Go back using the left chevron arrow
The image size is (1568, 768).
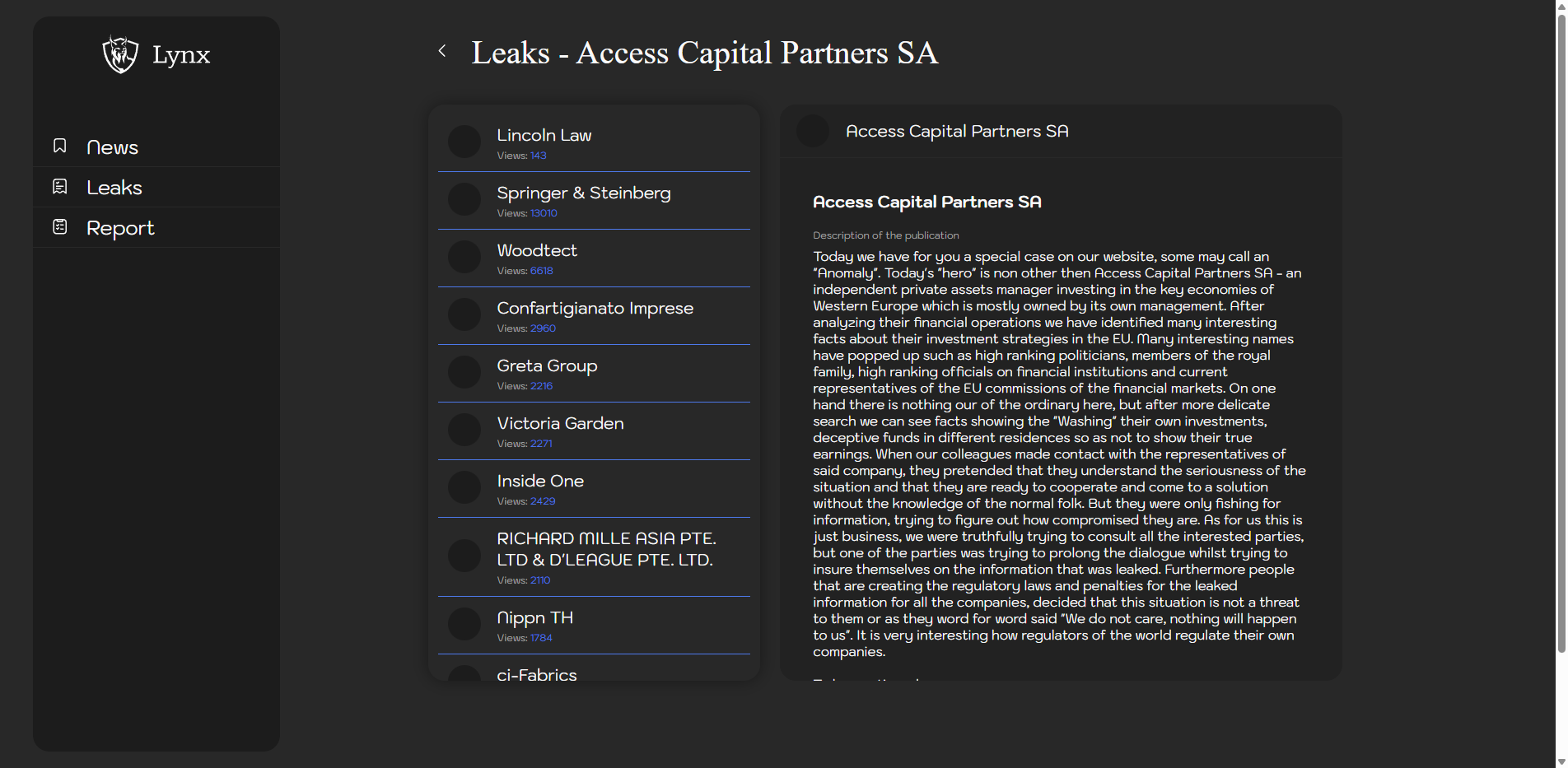tap(442, 51)
